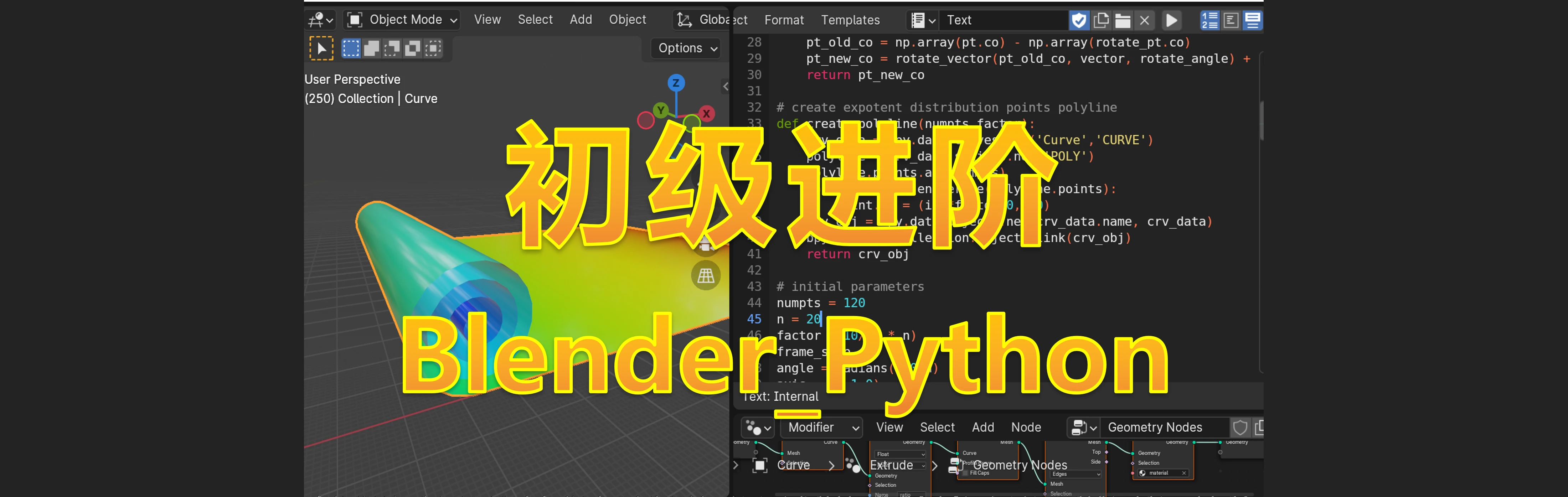
Task: Toggle line numbers display in the text editor
Action: pos(1210,20)
